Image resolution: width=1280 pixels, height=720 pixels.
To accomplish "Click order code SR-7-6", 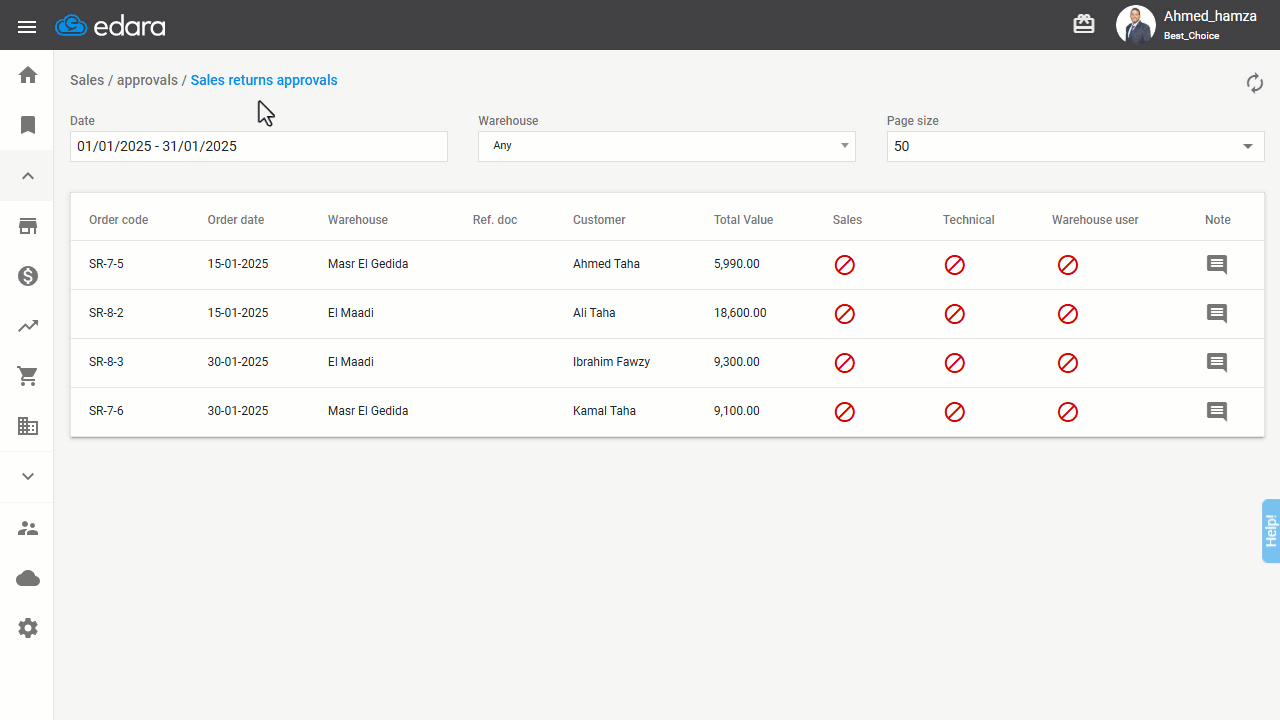I will pyautogui.click(x=106, y=411).
